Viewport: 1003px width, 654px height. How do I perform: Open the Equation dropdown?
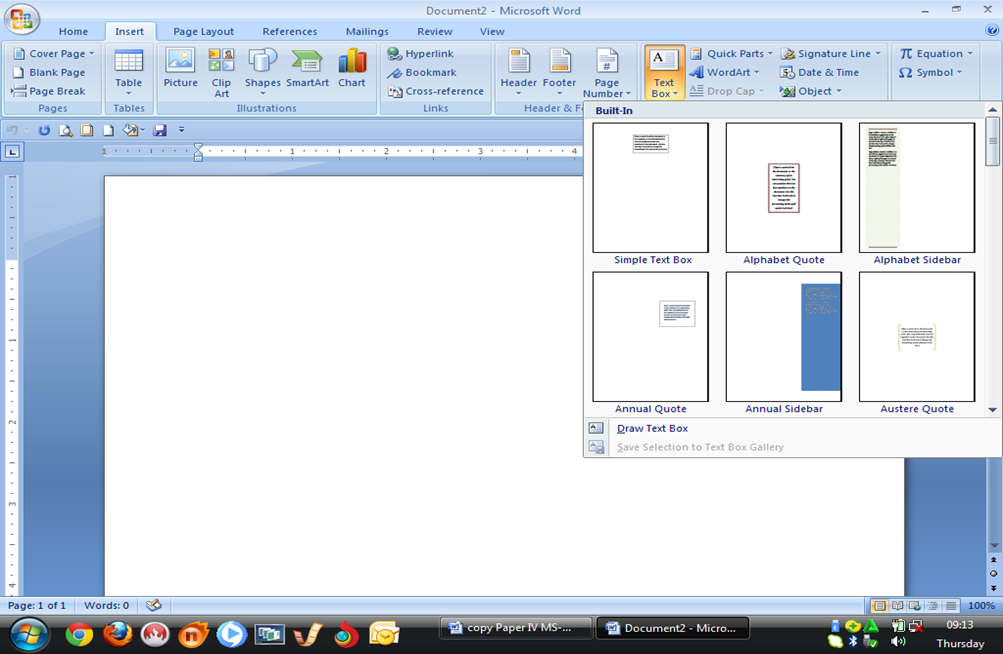(936, 54)
